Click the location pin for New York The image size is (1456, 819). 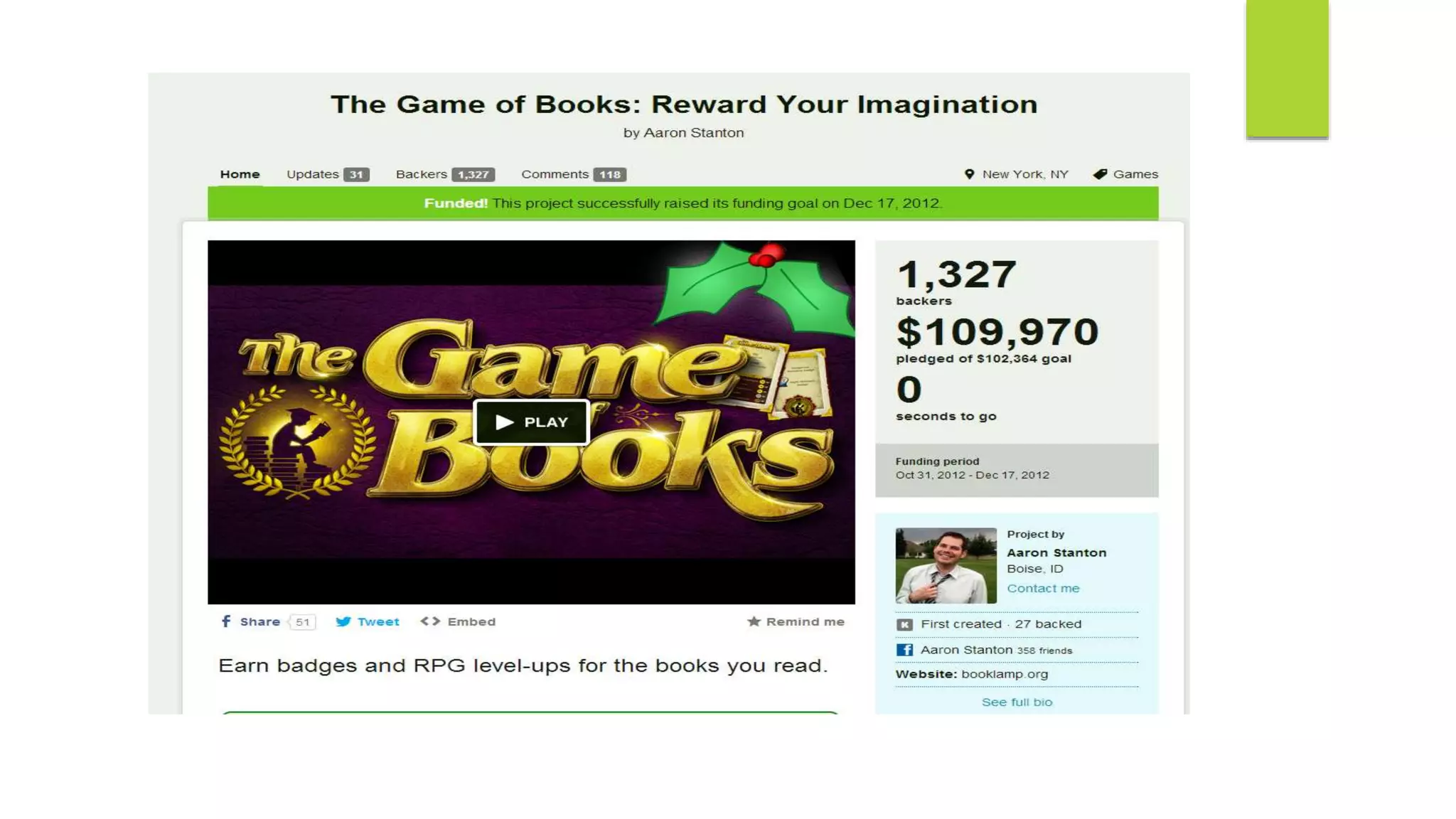pyautogui.click(x=969, y=174)
